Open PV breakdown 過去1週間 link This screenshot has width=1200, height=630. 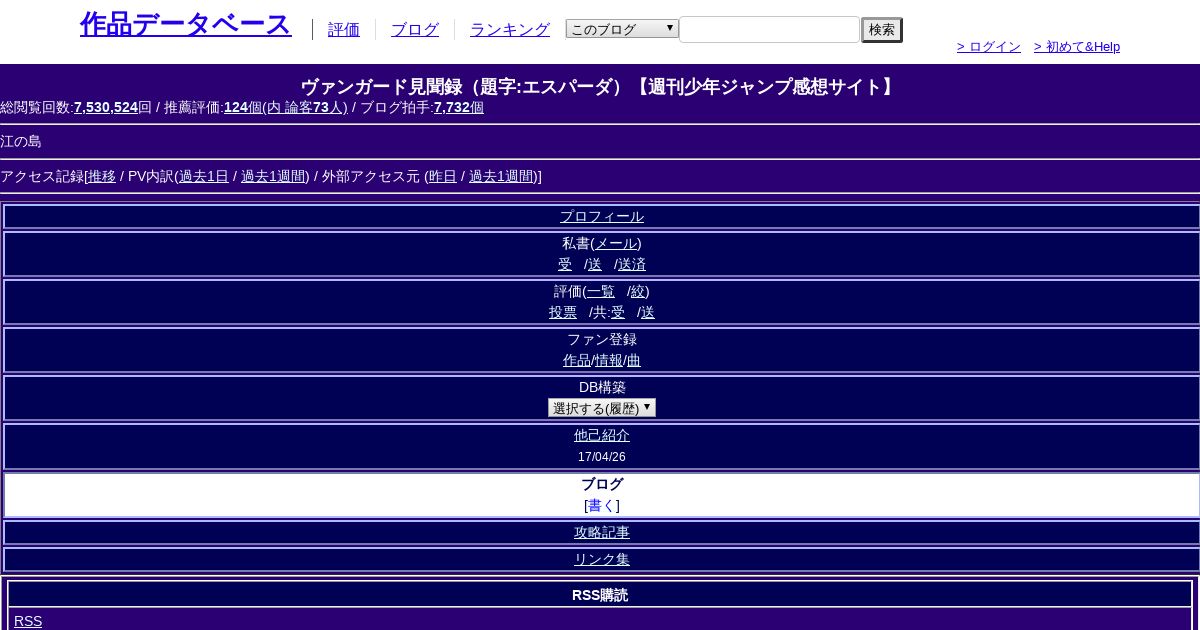273,176
